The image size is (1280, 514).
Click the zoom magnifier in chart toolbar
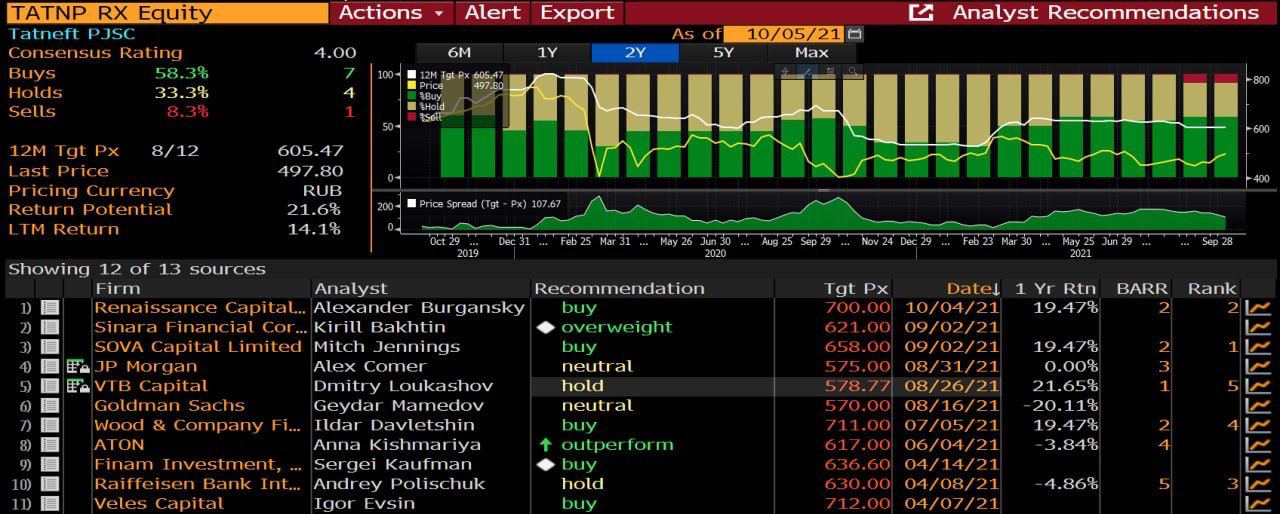tap(852, 71)
